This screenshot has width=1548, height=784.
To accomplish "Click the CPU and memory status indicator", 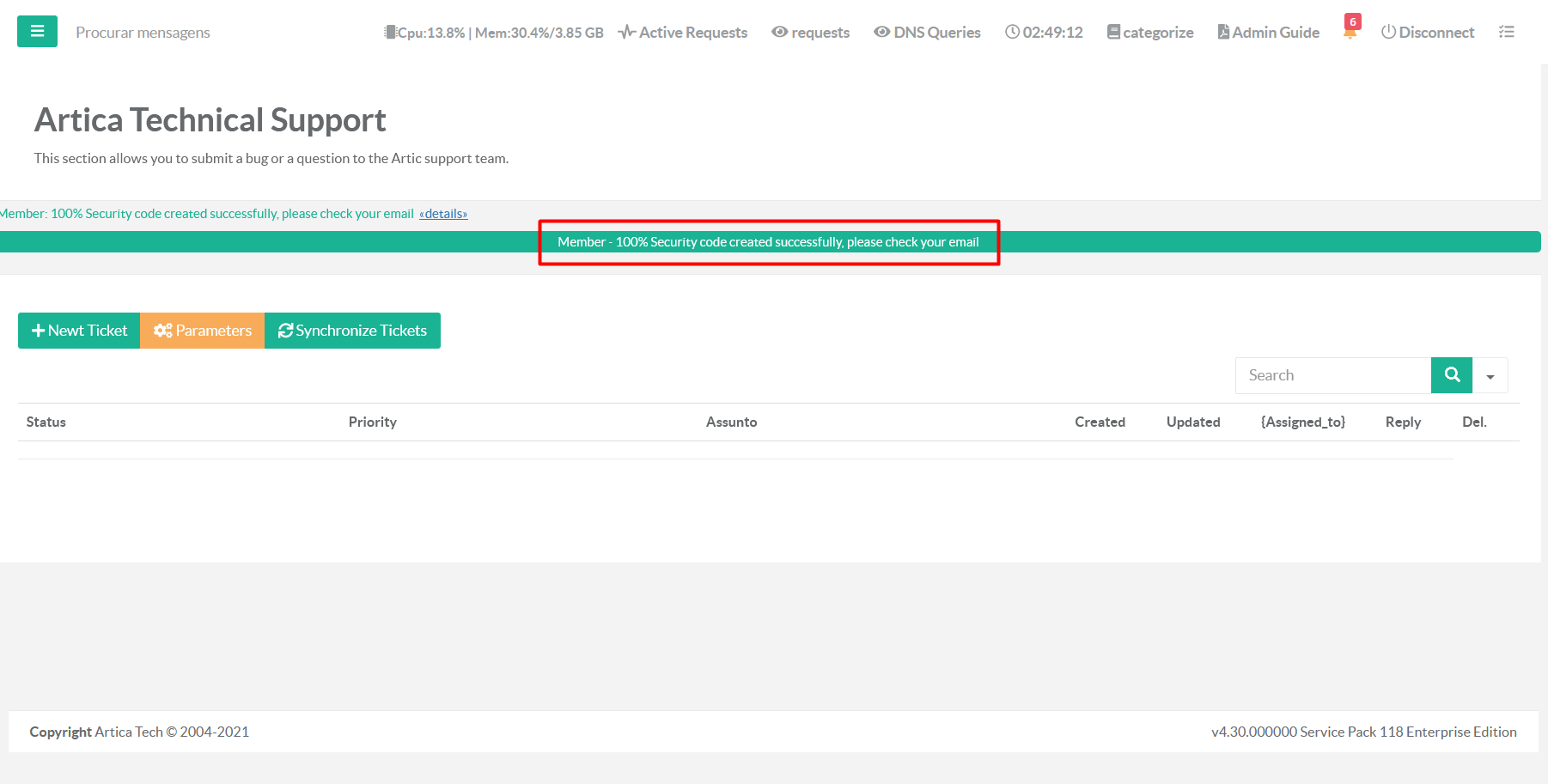I will [x=494, y=33].
